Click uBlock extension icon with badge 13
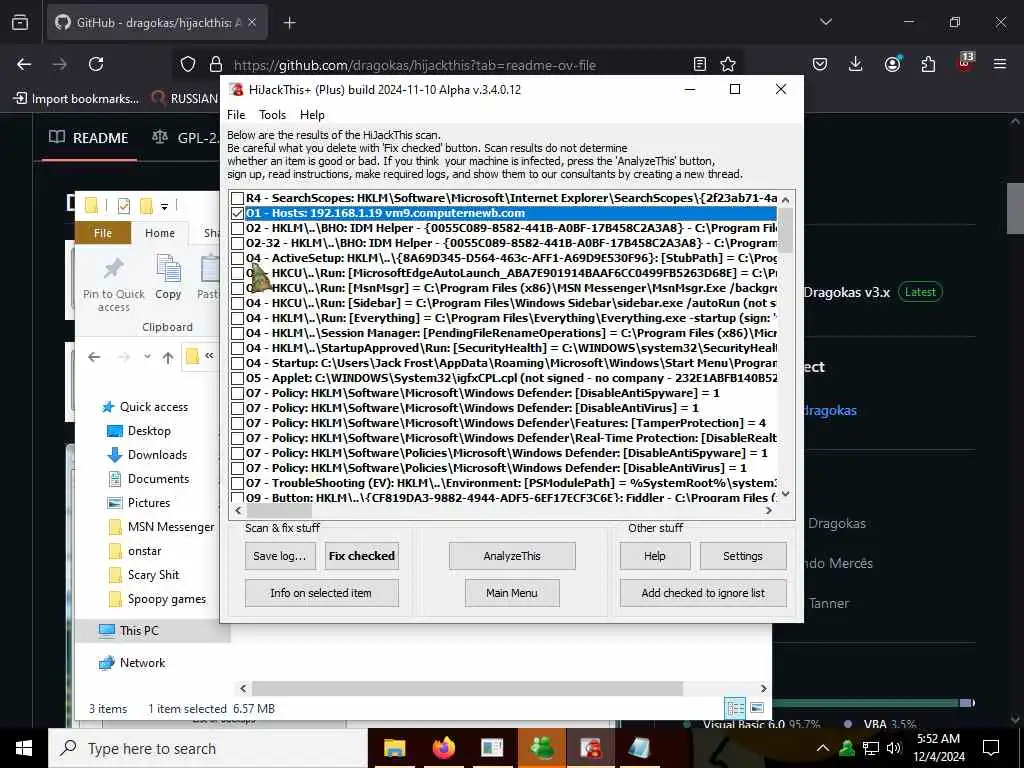 (965, 62)
